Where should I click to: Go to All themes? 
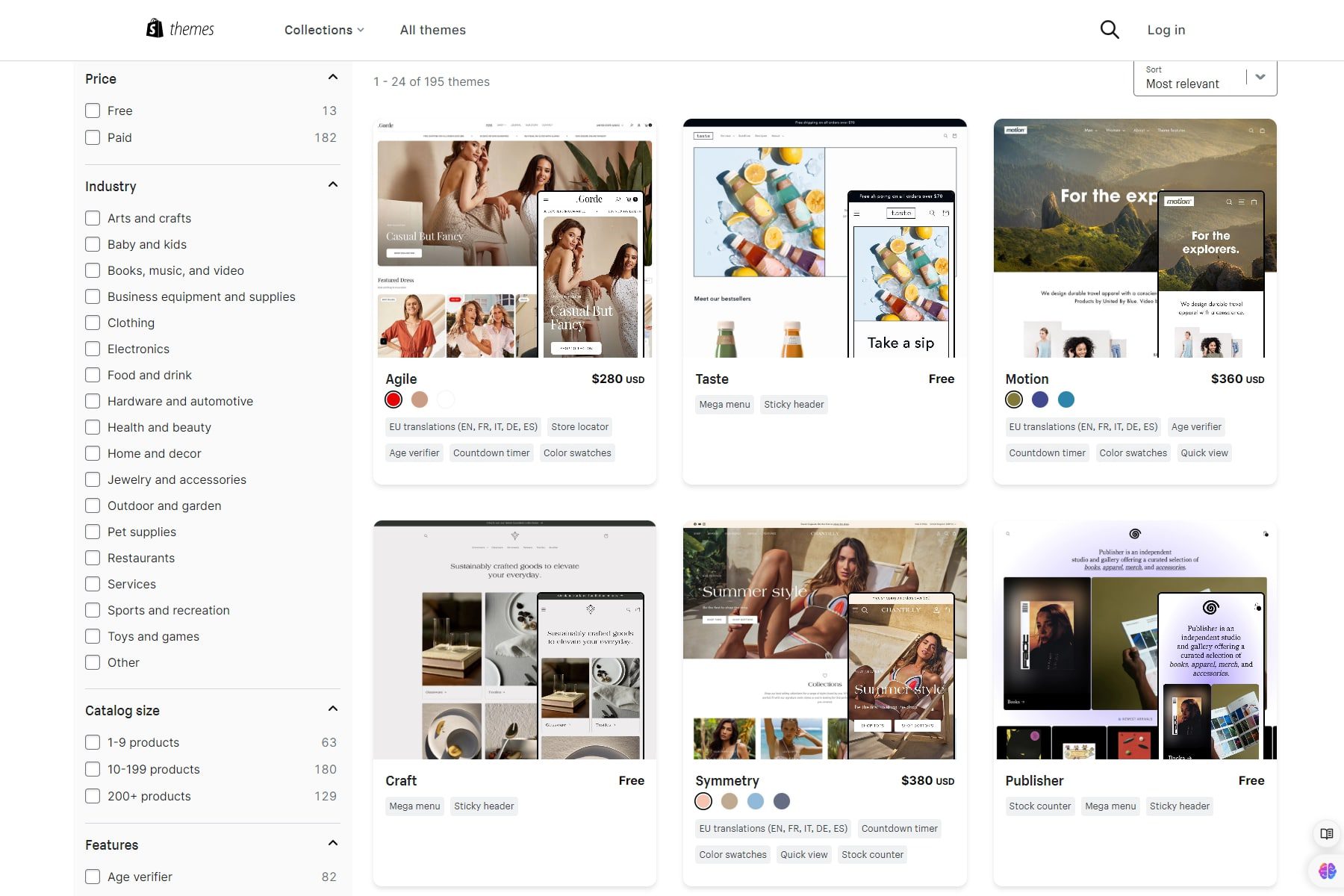pos(433,30)
